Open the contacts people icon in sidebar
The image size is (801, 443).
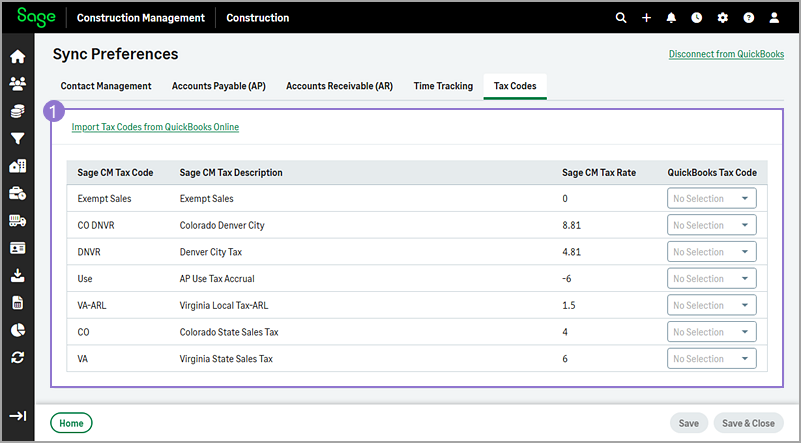point(17,84)
